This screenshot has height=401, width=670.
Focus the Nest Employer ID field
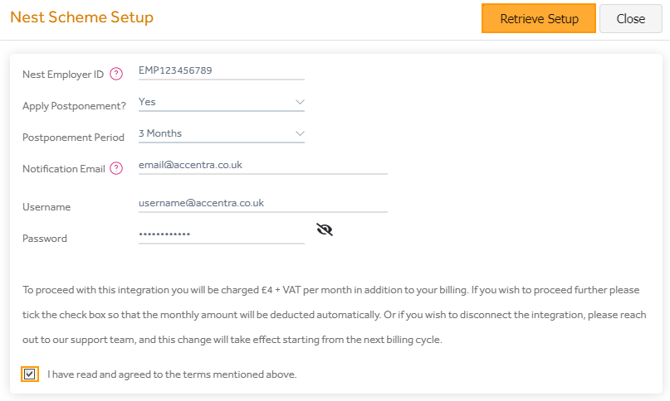221,71
